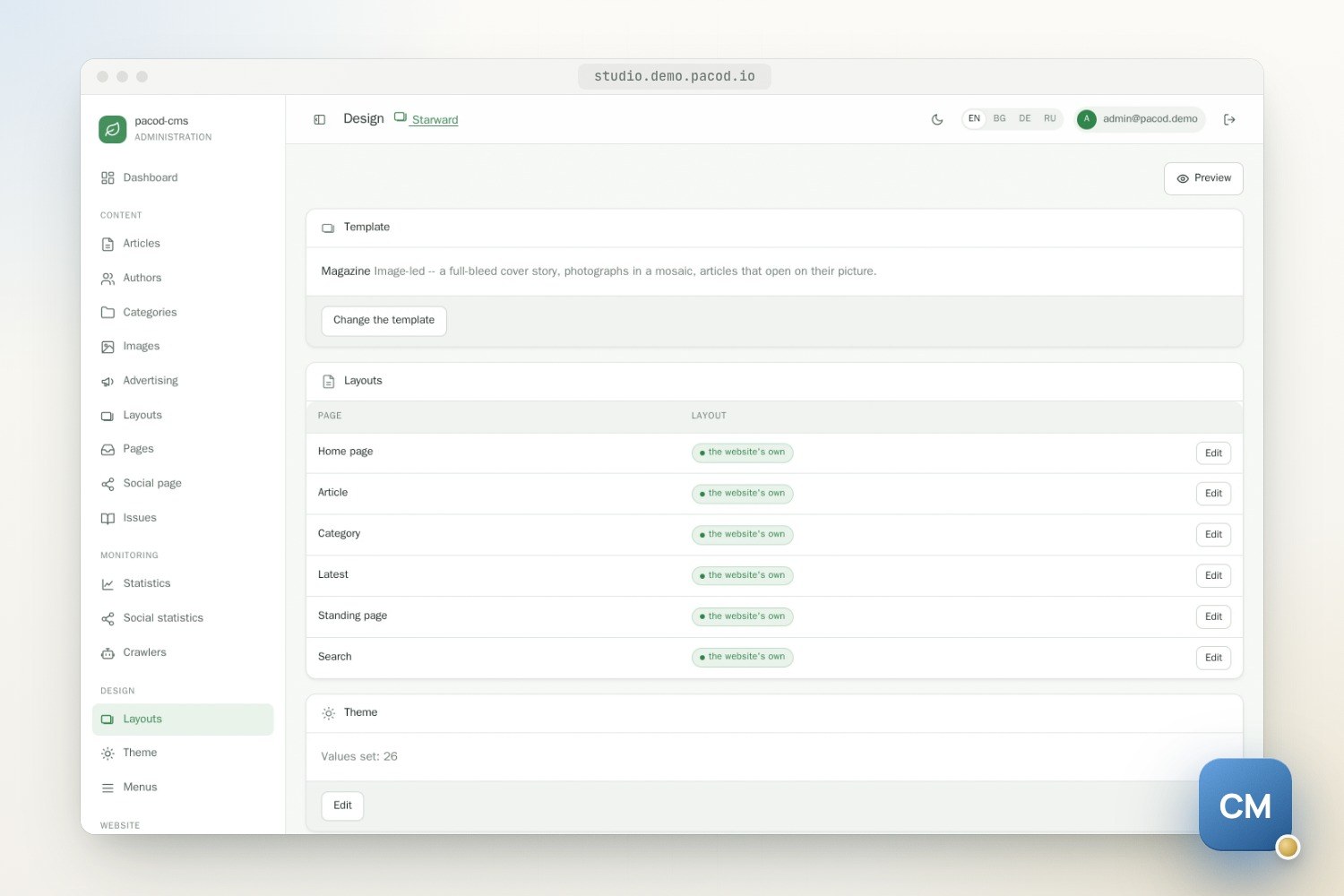Click the Articles document icon
This screenshot has height=896, width=1344.
(108, 244)
